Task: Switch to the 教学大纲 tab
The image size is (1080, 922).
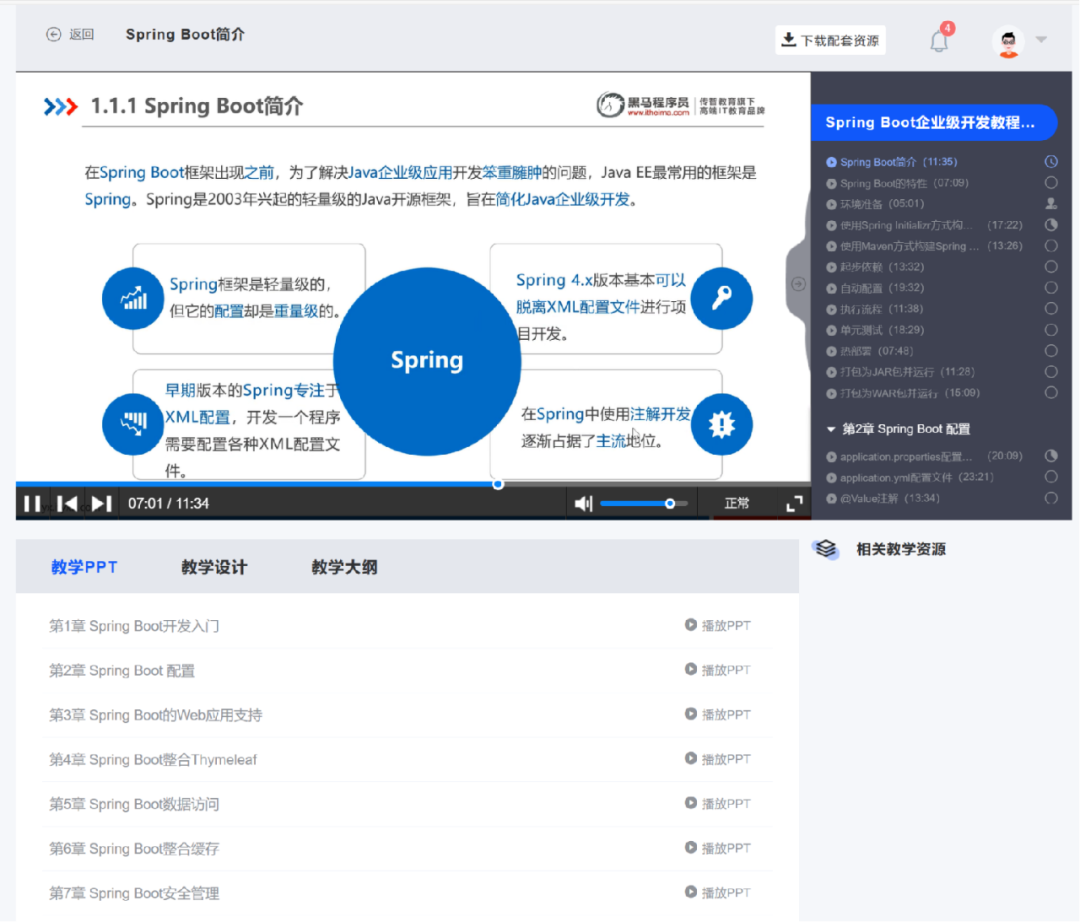Action: click(x=344, y=567)
